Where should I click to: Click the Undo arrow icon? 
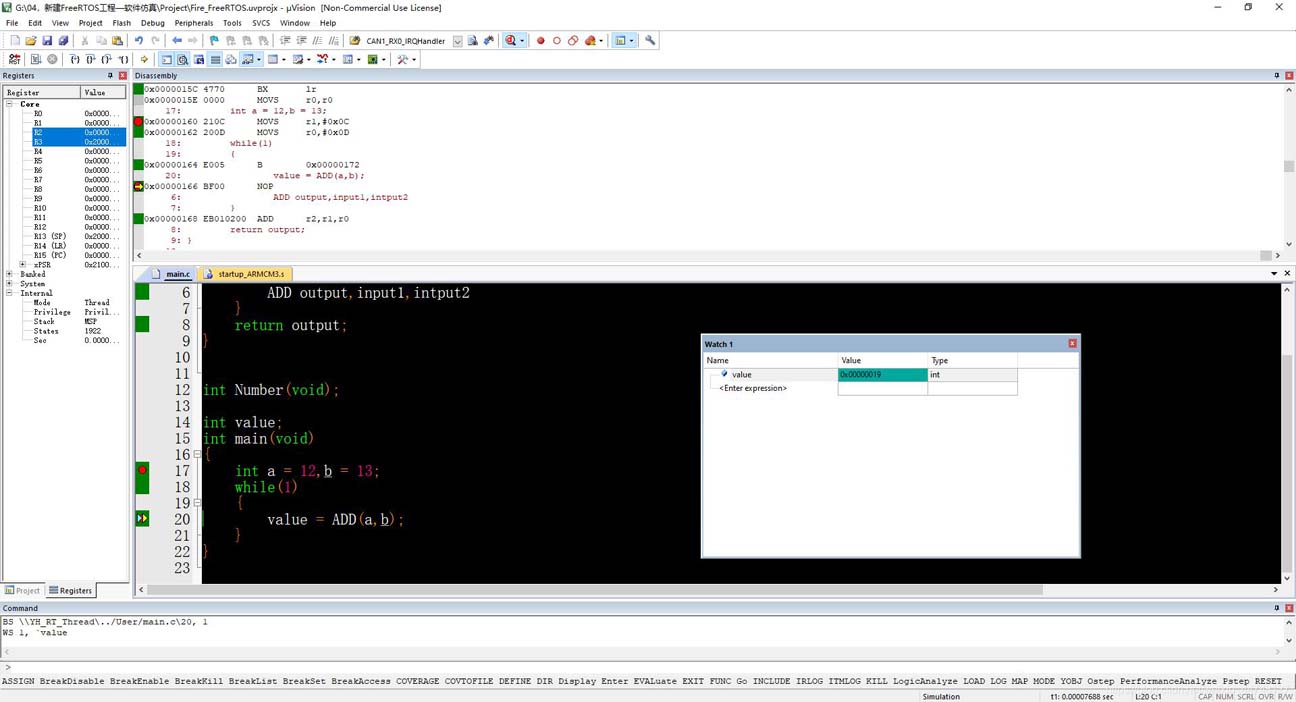[x=139, y=41]
